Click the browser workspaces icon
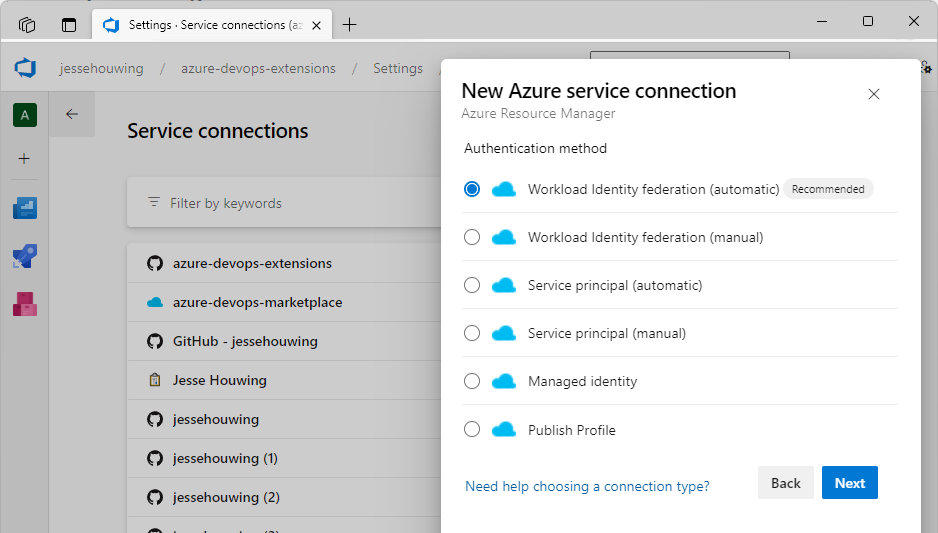This screenshot has width=938, height=533. [27, 24]
